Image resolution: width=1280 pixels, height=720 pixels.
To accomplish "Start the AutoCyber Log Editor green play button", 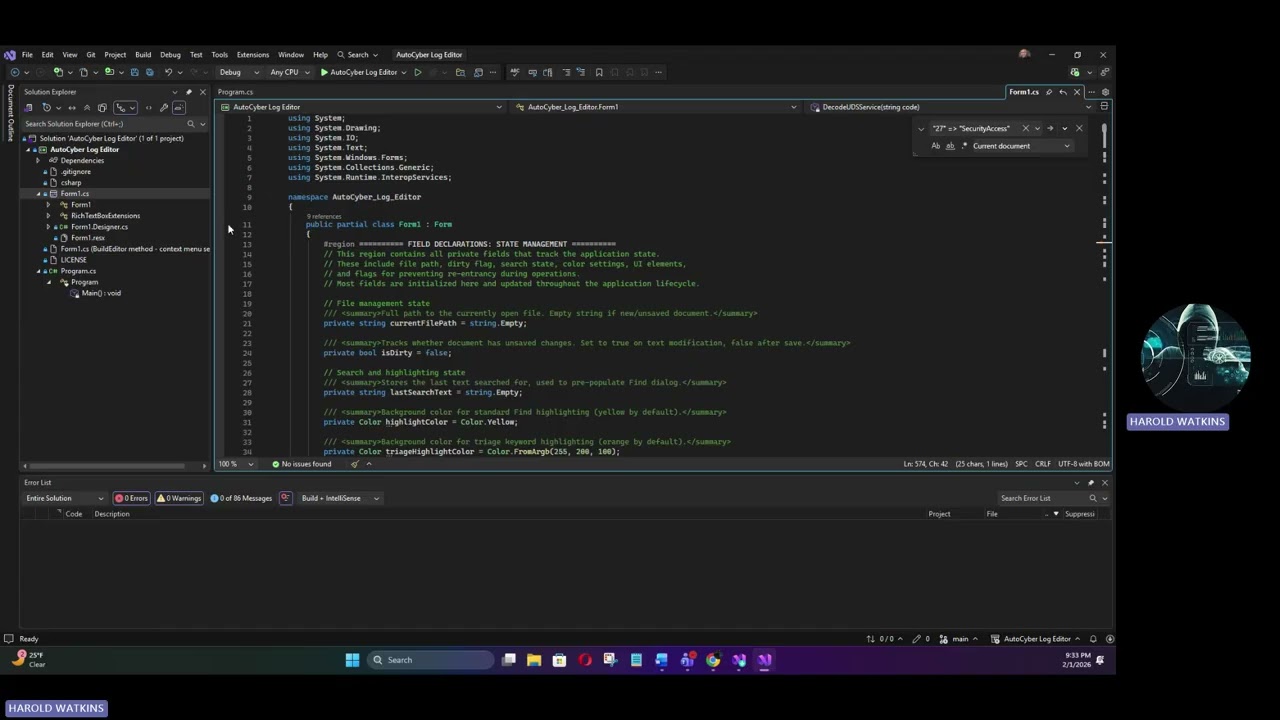I will point(324,72).
